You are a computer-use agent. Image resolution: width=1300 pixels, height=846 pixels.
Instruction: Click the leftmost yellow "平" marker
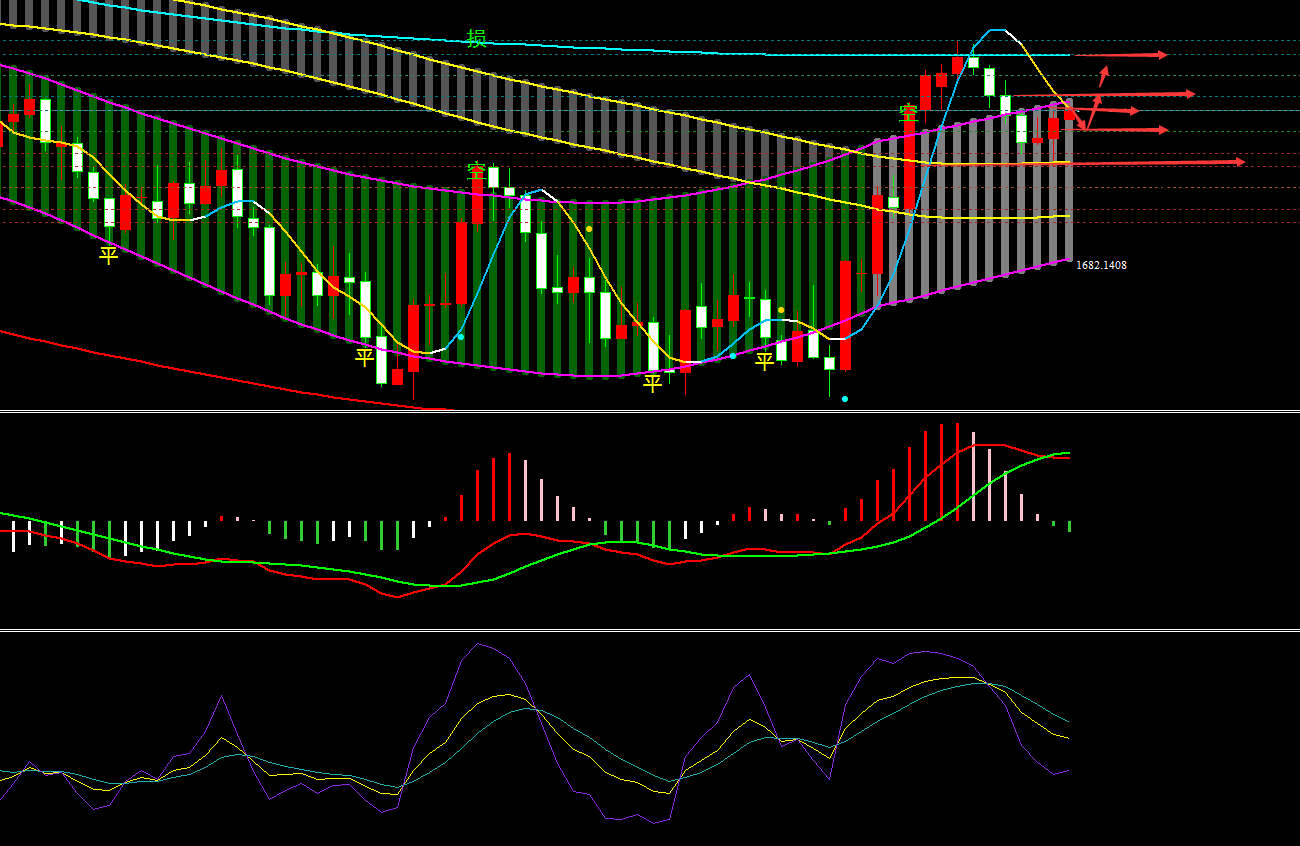108,255
